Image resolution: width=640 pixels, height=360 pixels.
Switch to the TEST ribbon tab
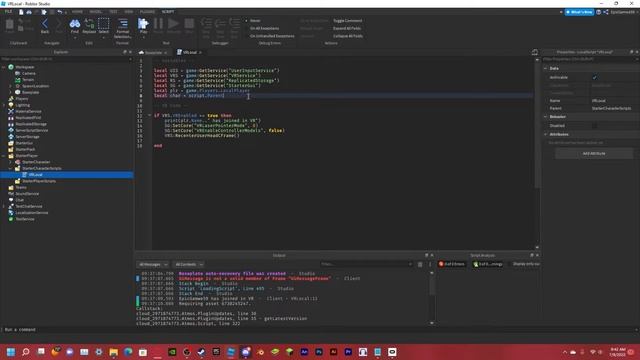click(x=113, y=12)
